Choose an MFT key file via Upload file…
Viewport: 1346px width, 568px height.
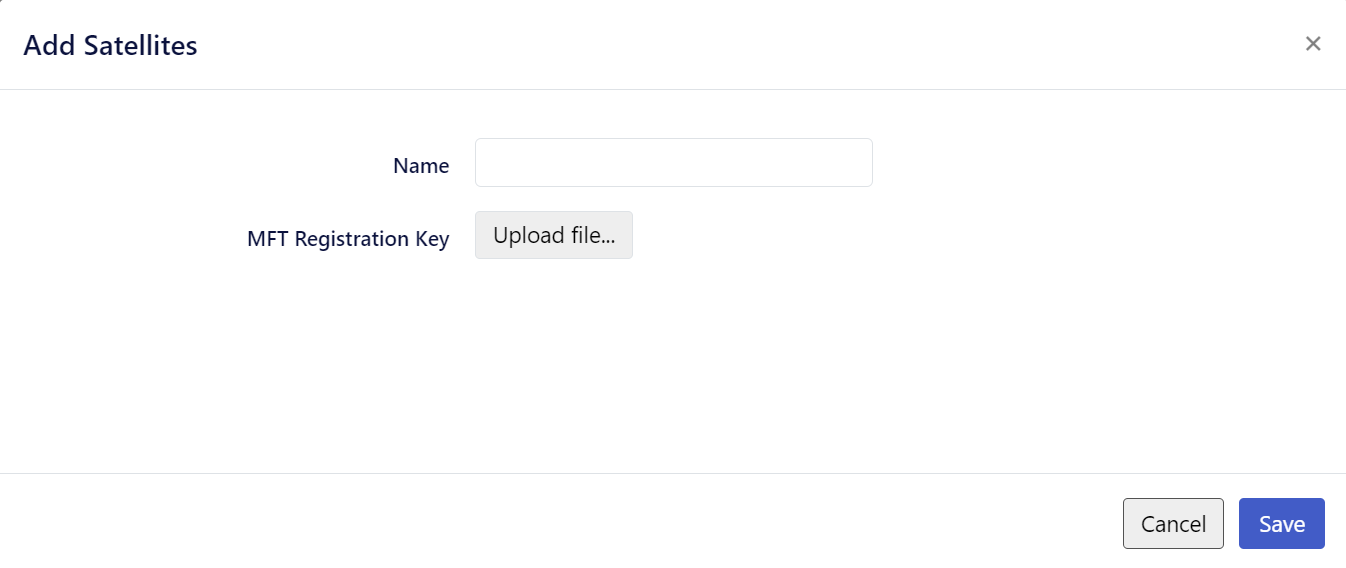[x=553, y=235]
